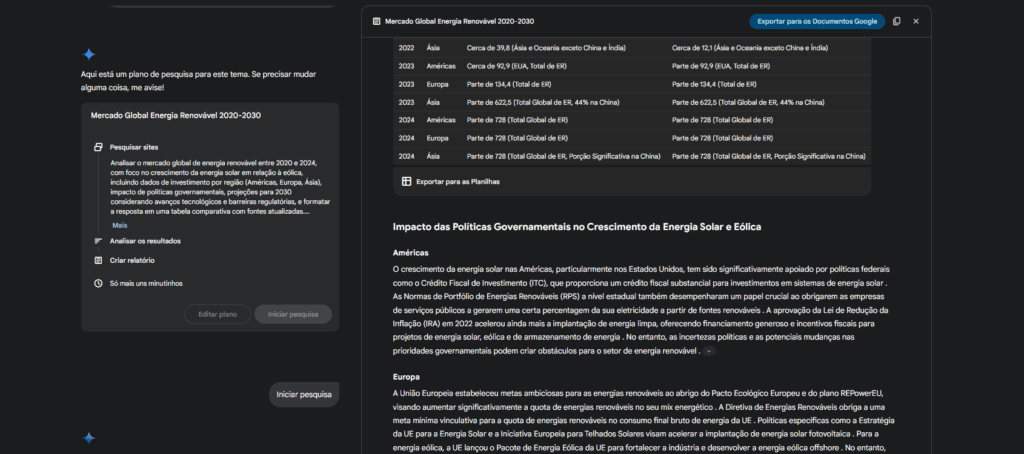Click the Analisar os resultados step icon
The height and width of the screenshot is (454, 1024).
click(x=98, y=241)
